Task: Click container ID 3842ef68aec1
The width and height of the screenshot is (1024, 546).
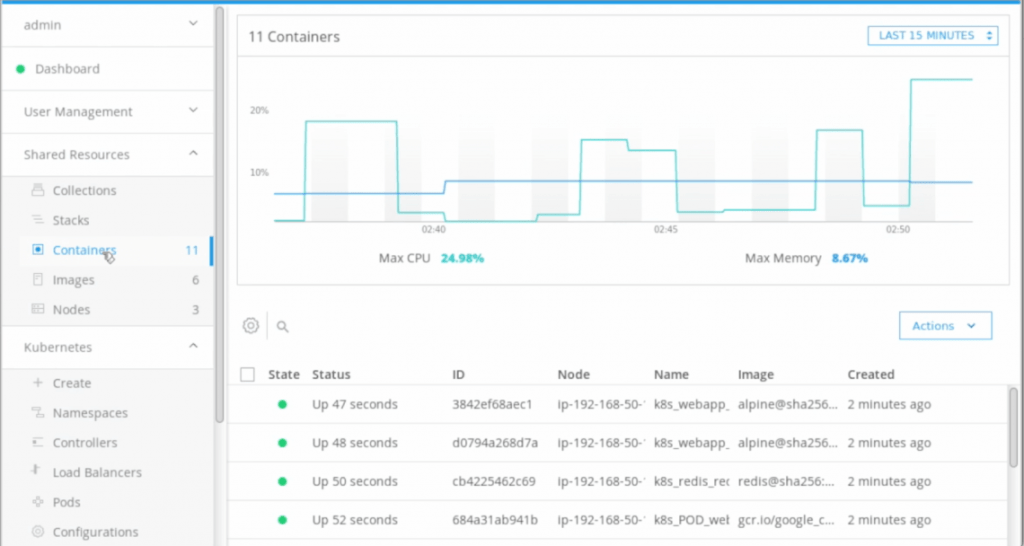Action: click(492, 404)
